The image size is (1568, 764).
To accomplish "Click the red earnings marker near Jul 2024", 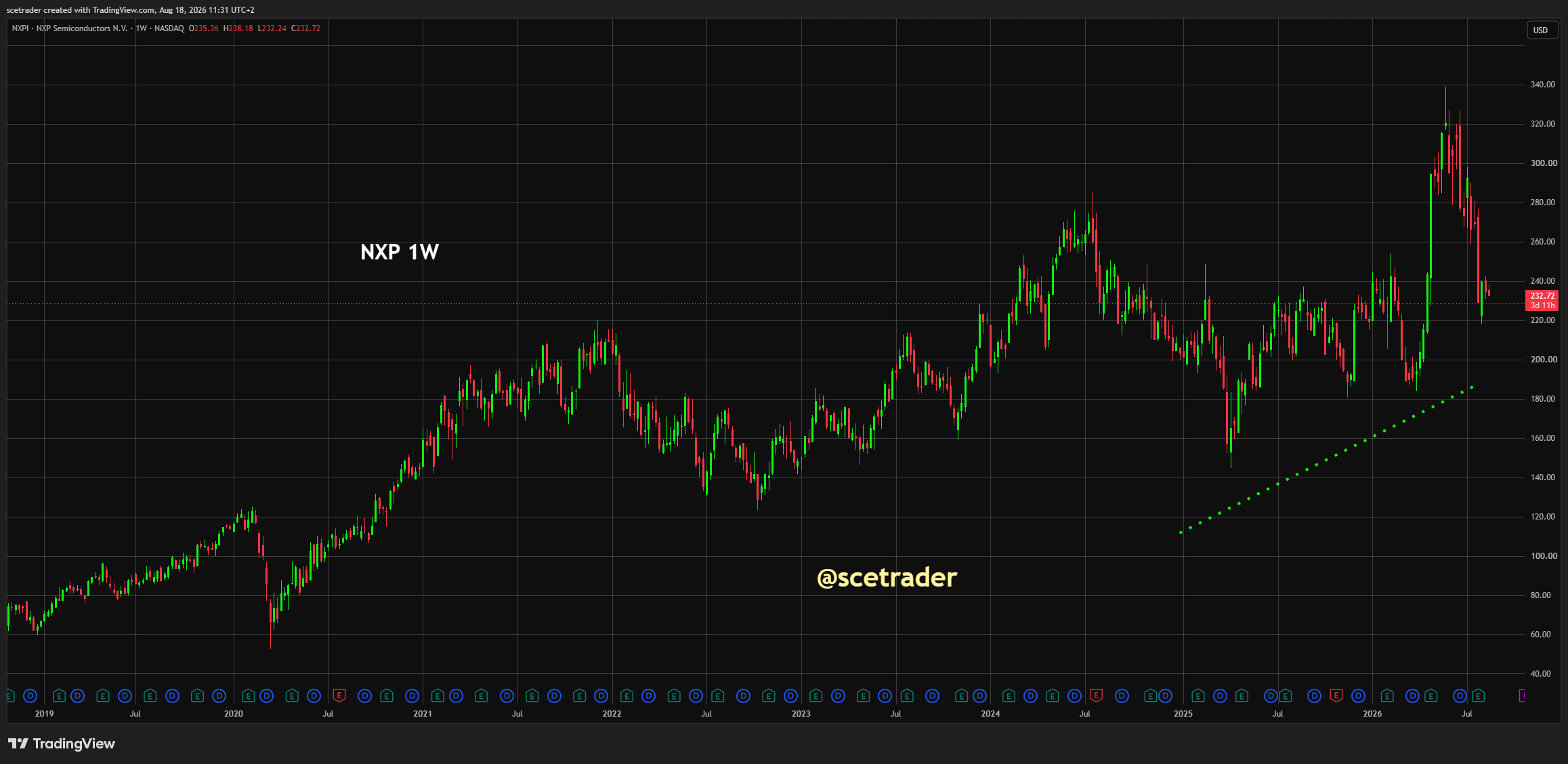I will pos(1096,695).
